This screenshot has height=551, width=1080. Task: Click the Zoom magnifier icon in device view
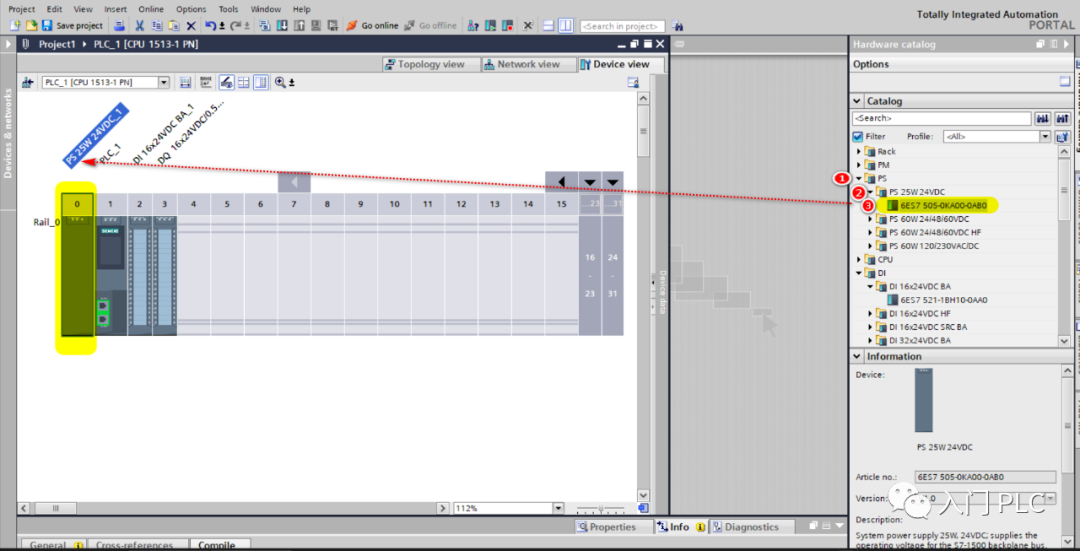pos(280,83)
